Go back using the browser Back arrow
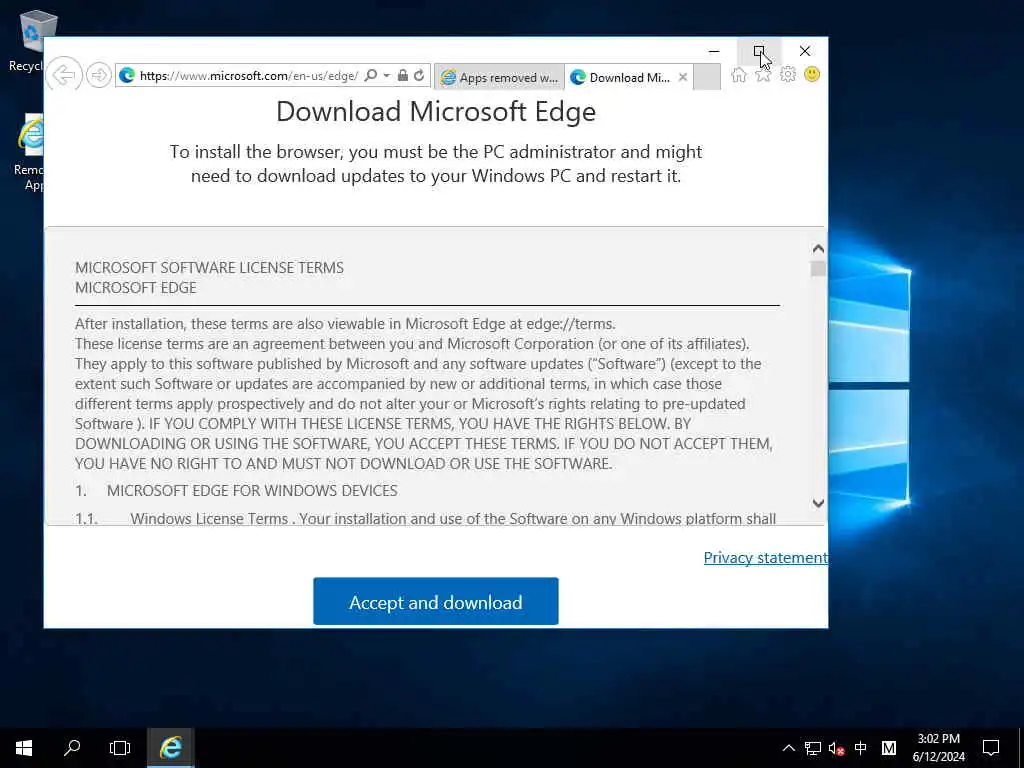The width and height of the screenshot is (1024, 768). click(x=64, y=75)
